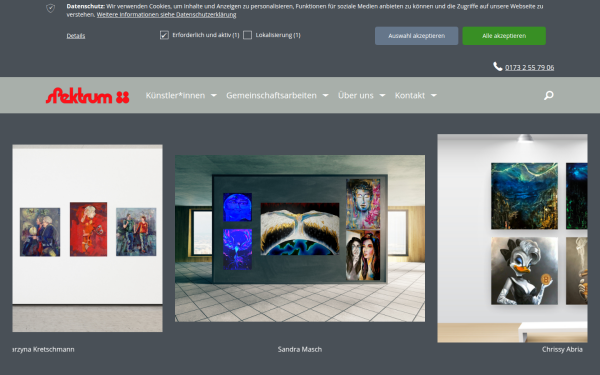Click the Kretschmann artist caption
This screenshot has width=600, height=375.
tap(43, 349)
